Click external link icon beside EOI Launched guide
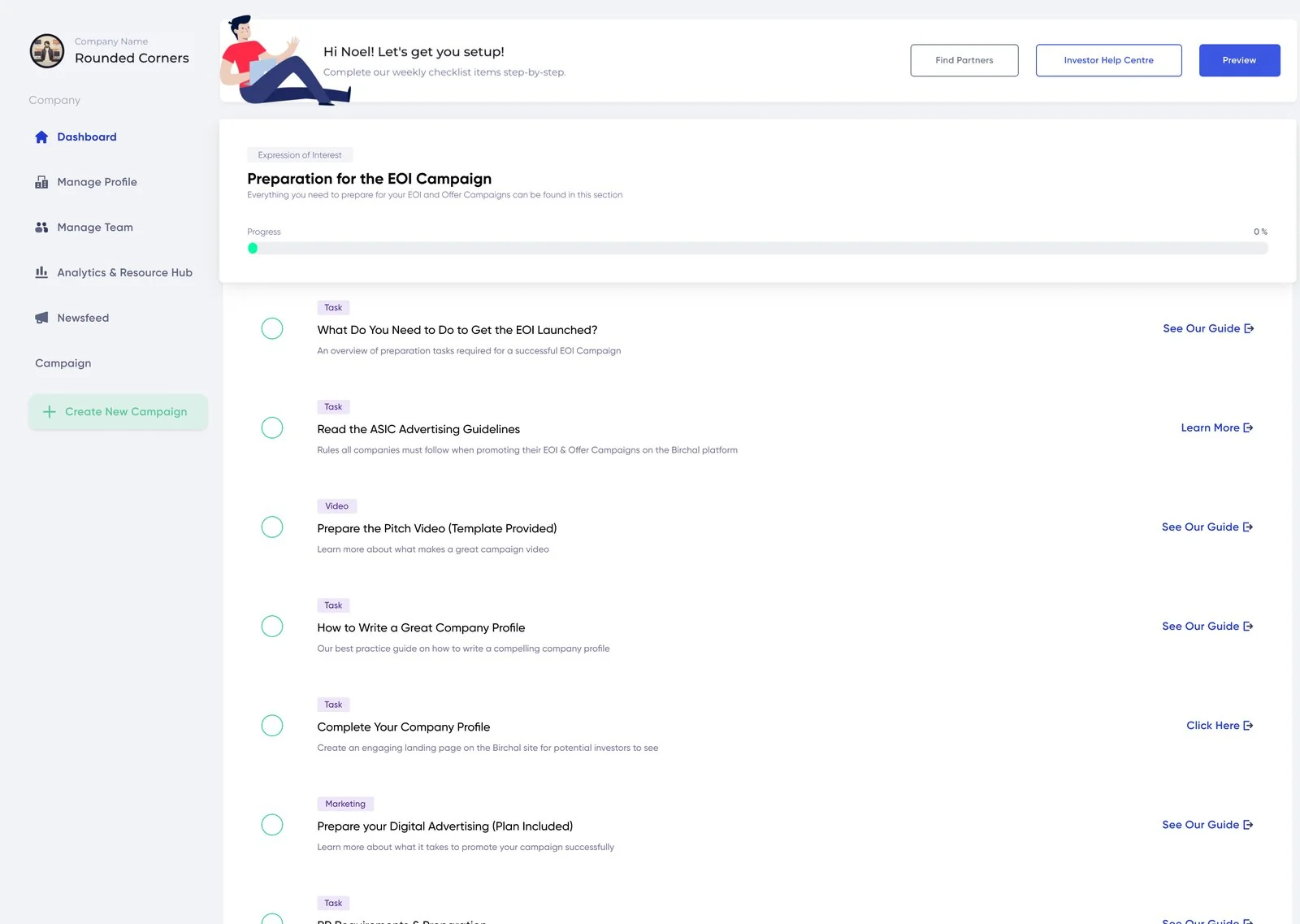1300x924 pixels. pyautogui.click(x=1249, y=328)
